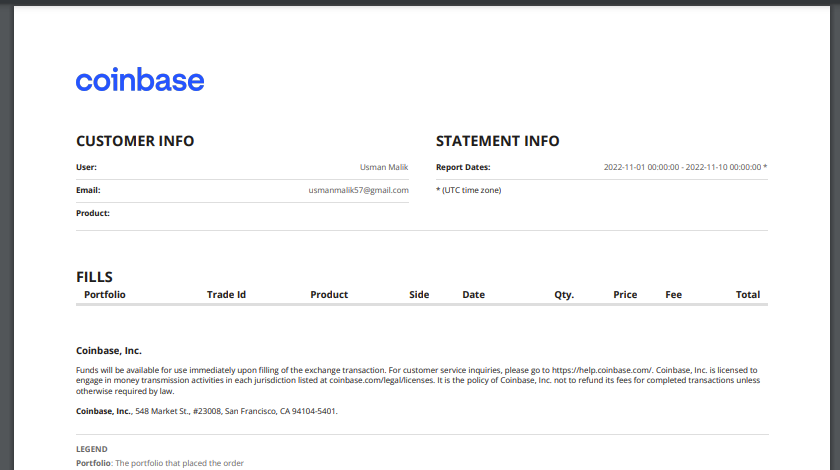
Task: Click the Trade Id column header
Action: click(226, 295)
